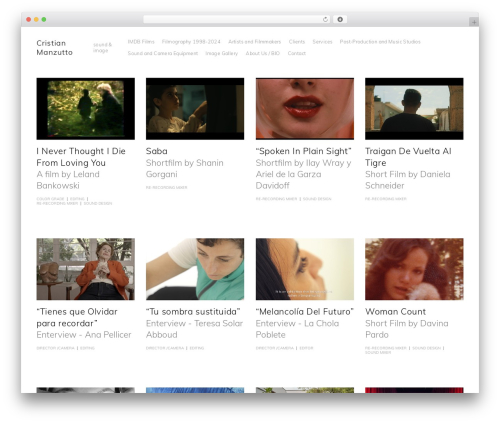The width and height of the screenshot is (500, 423).
Task: Open the IMDB Films menu item
Action: point(141,42)
